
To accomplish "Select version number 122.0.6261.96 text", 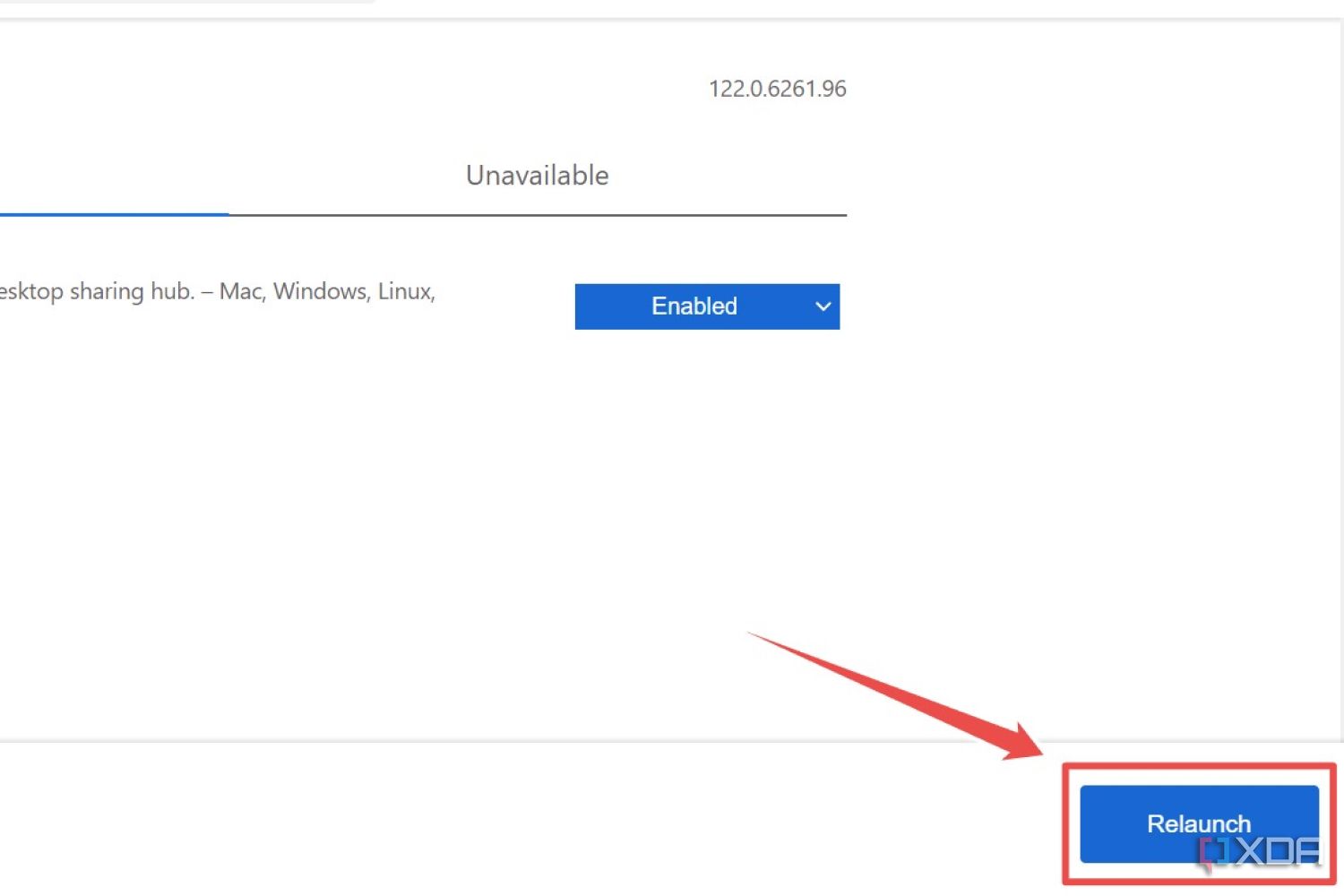I will click(777, 89).
